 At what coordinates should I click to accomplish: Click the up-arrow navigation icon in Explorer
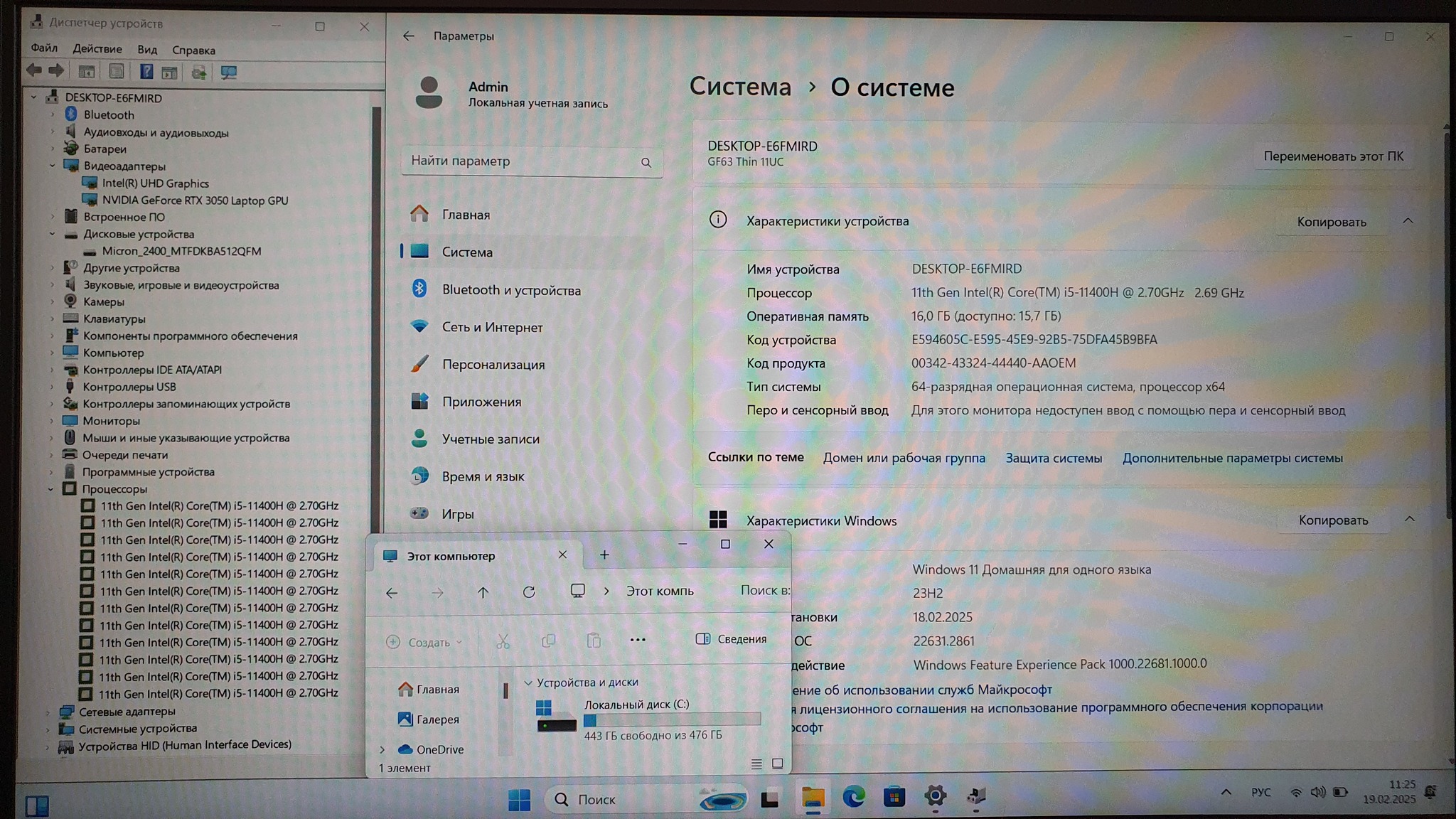(x=483, y=592)
